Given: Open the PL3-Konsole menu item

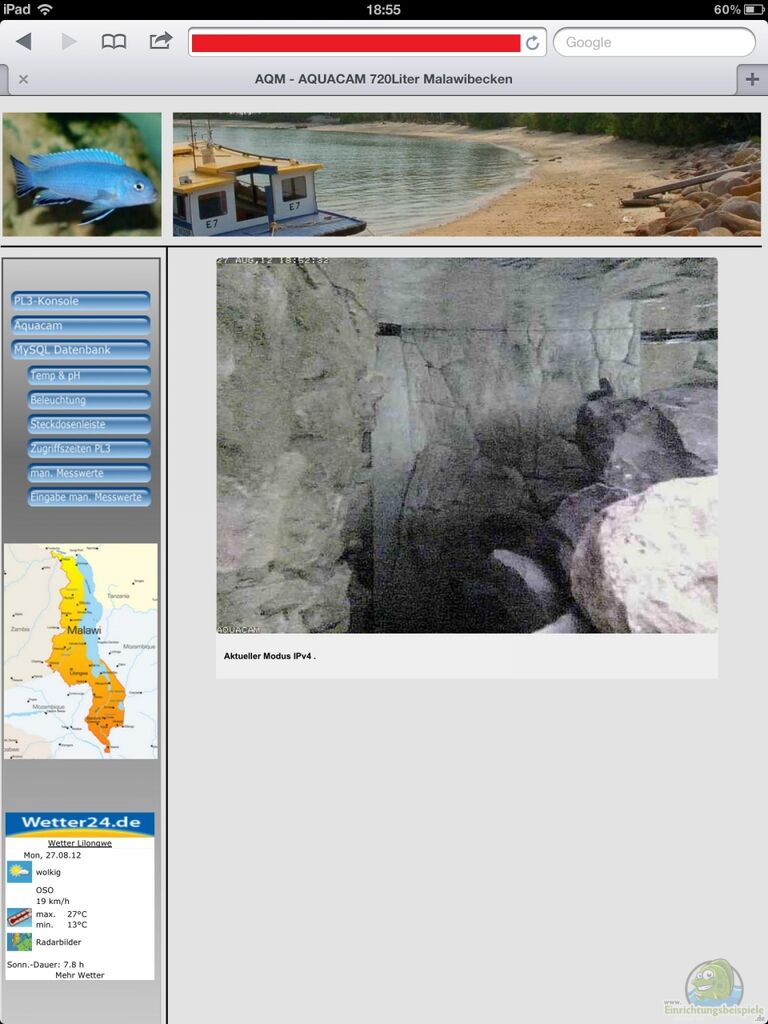Looking at the screenshot, I should [80, 301].
